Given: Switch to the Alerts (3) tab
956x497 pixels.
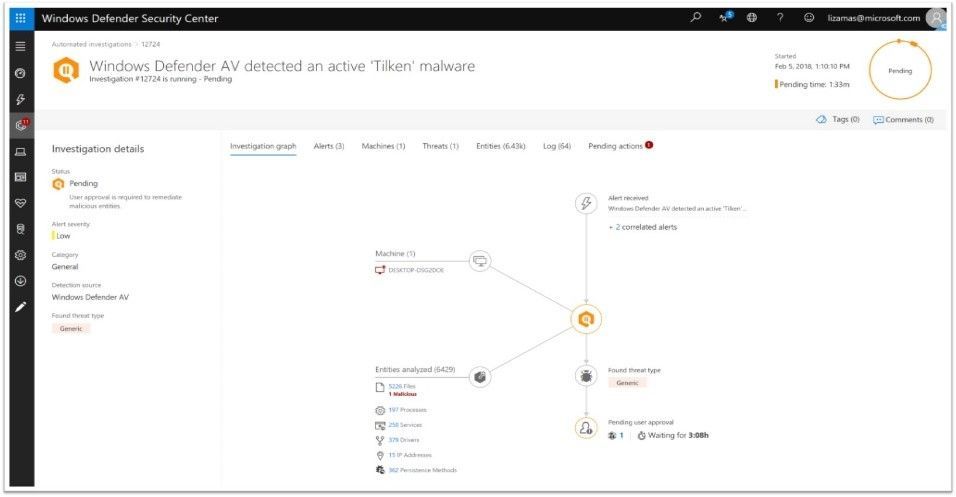Looking at the screenshot, I should pyautogui.click(x=329, y=146).
